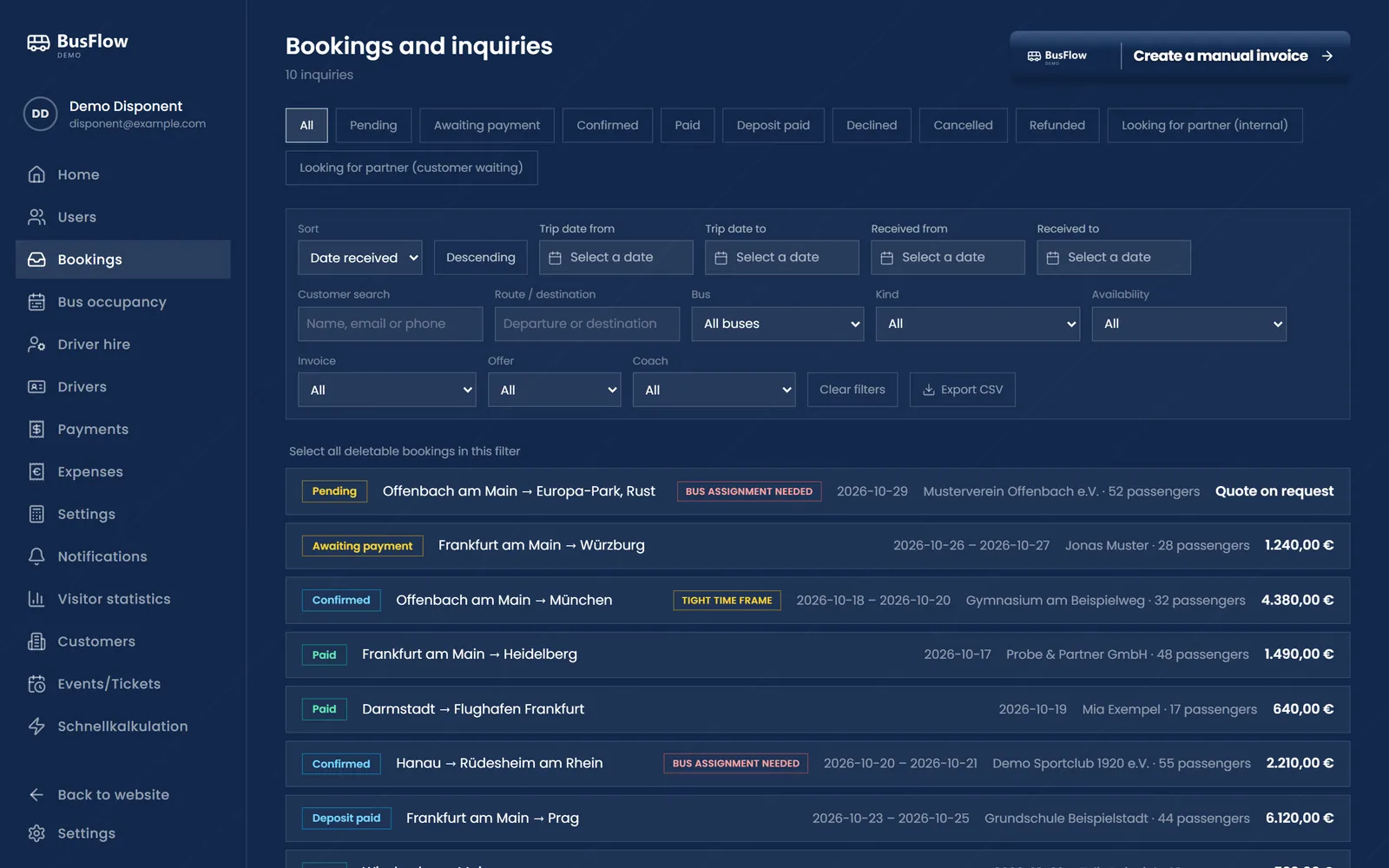
Task: Click the Drivers ID card icon
Action: tap(36, 387)
